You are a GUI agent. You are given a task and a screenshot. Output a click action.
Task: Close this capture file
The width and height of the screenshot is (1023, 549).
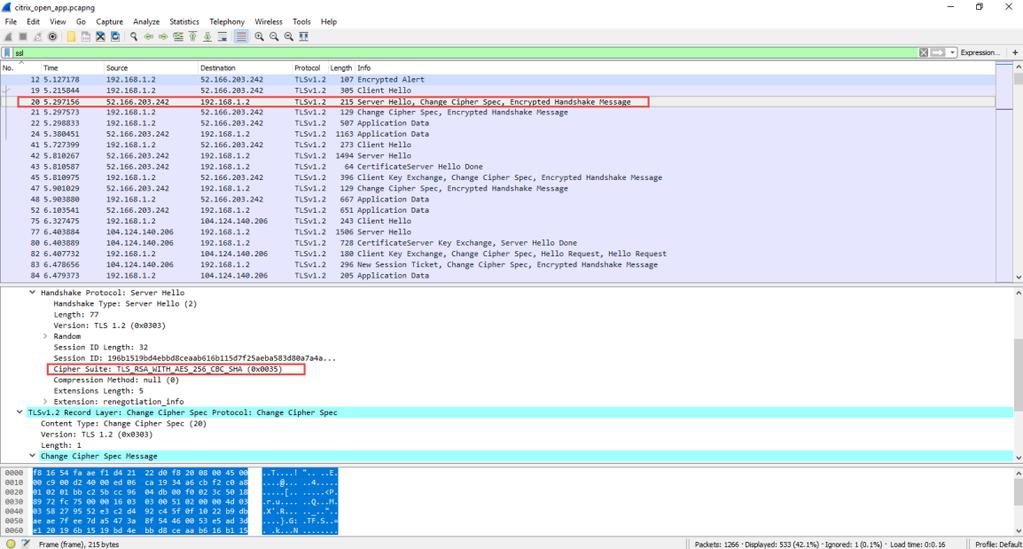tap(100, 37)
